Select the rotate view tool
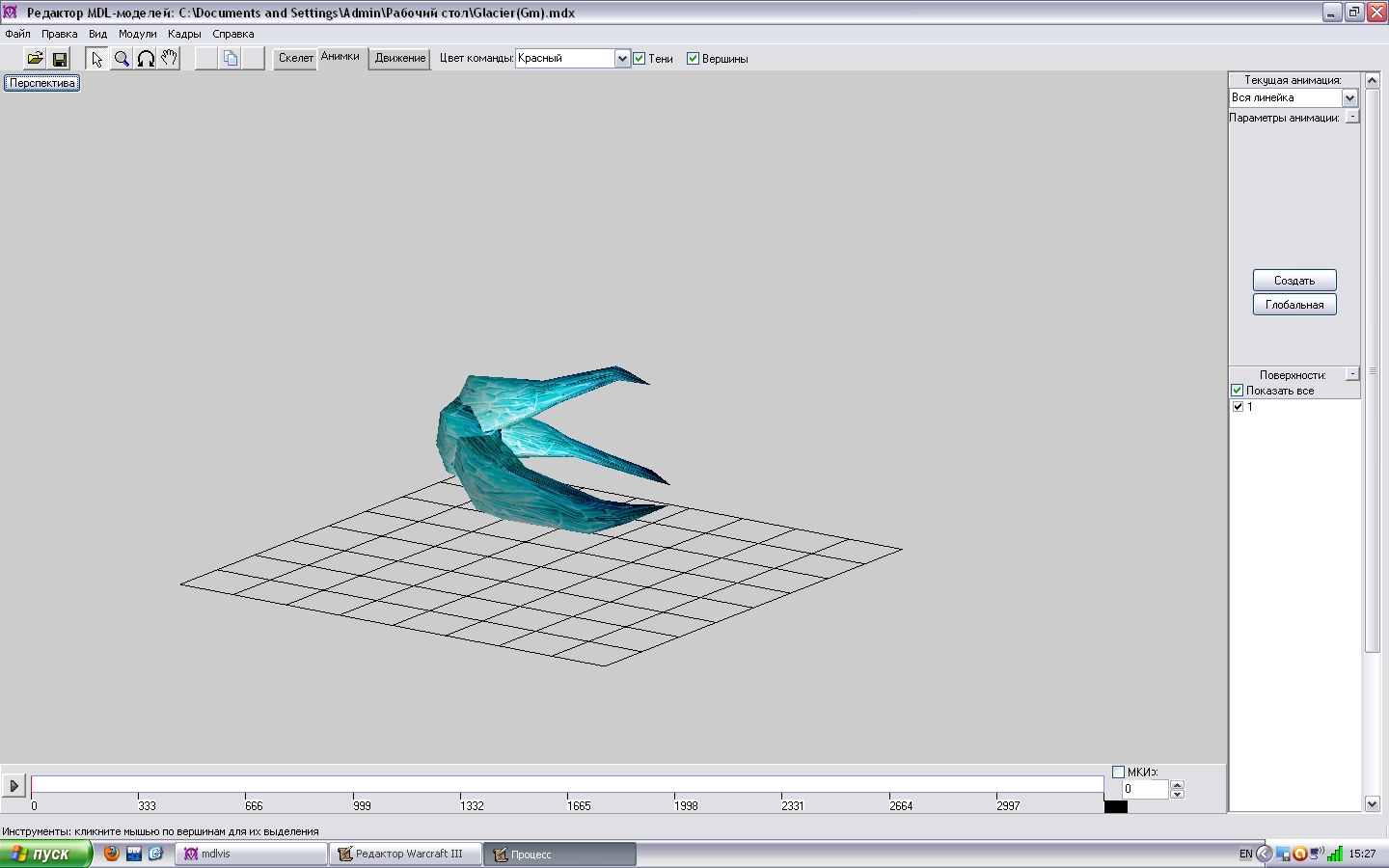 (146, 59)
